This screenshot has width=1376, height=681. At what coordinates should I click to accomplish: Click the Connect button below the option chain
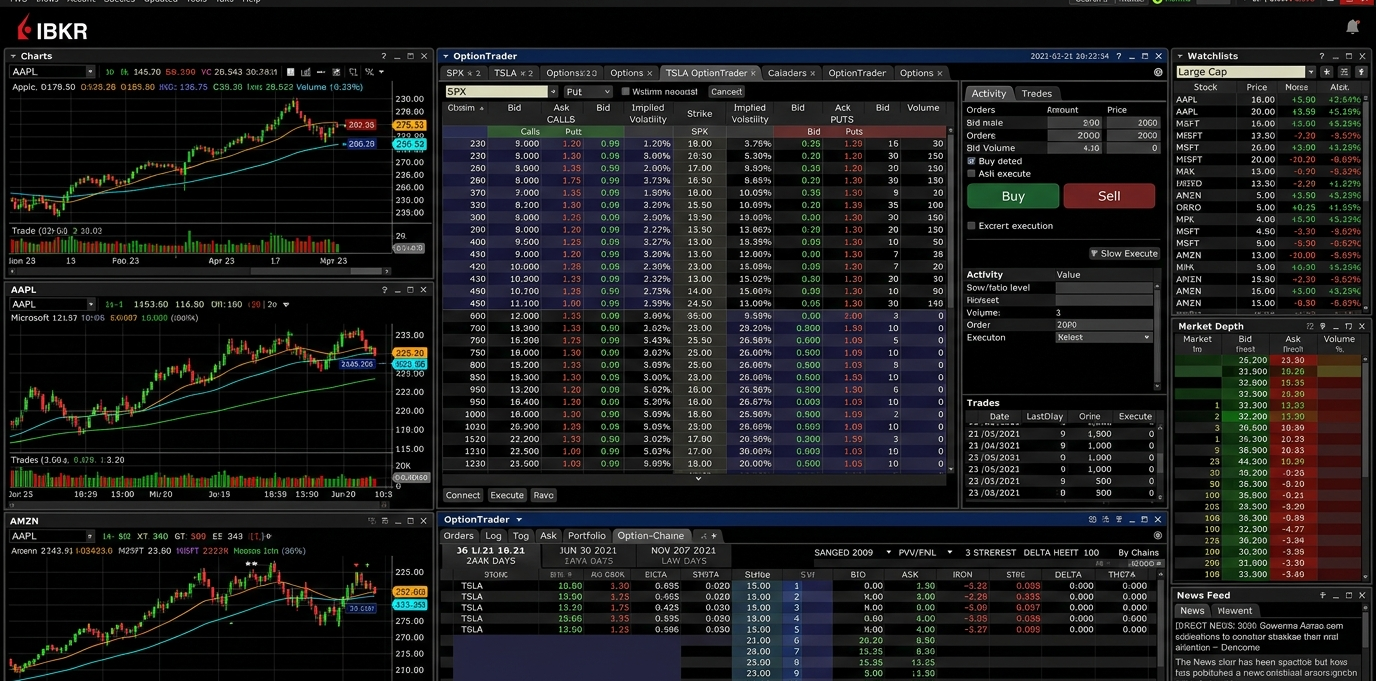tap(462, 495)
